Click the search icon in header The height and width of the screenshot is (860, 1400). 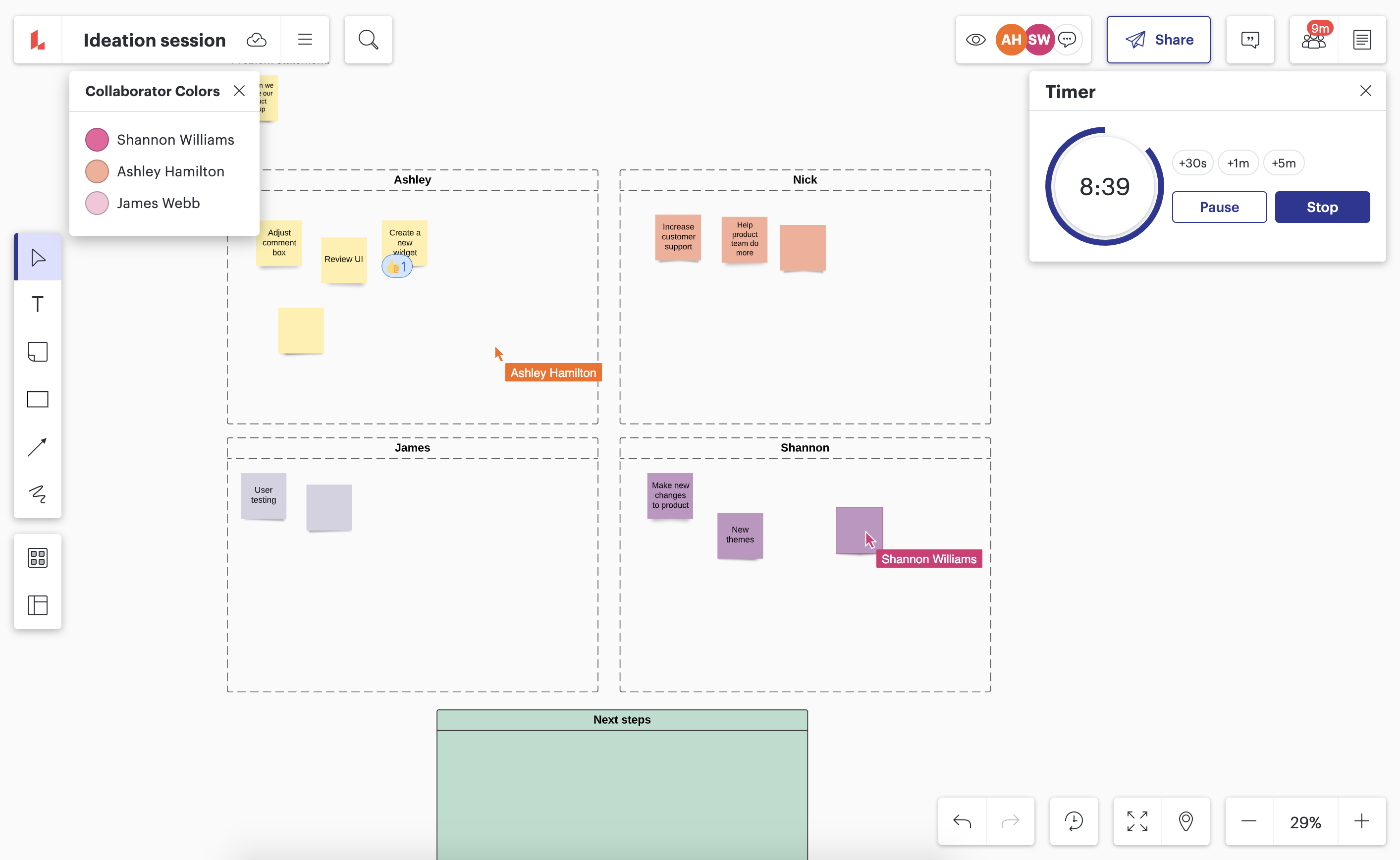click(368, 39)
